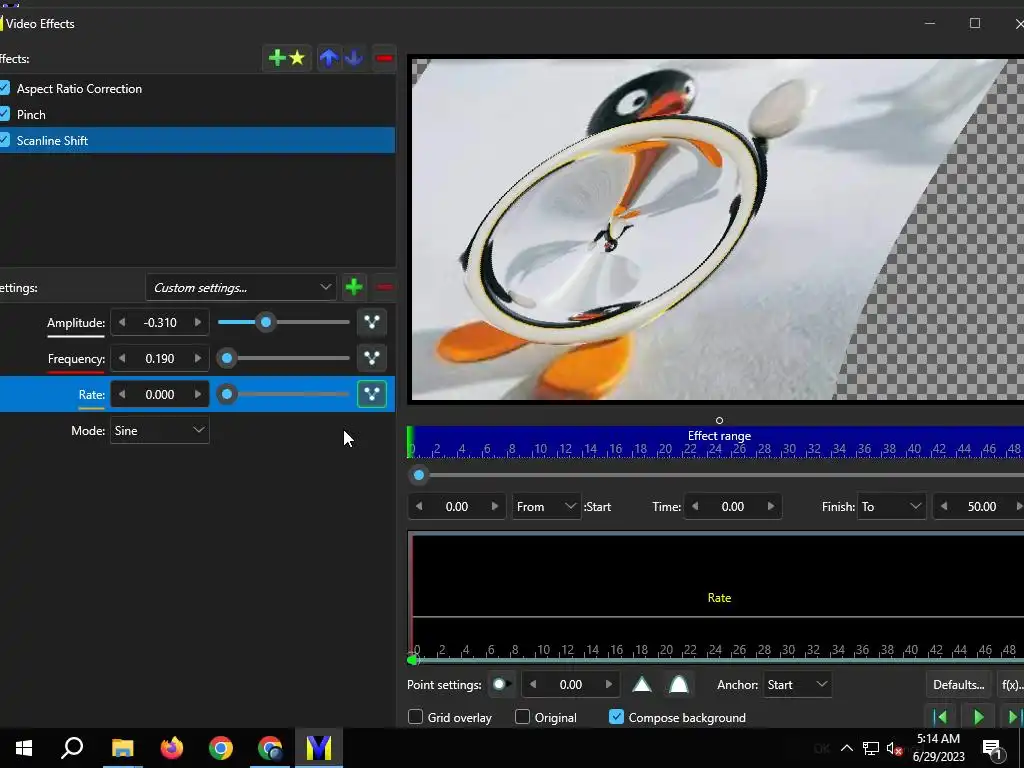
Task: Decrease Frequency value with left arrow
Action: (x=122, y=359)
